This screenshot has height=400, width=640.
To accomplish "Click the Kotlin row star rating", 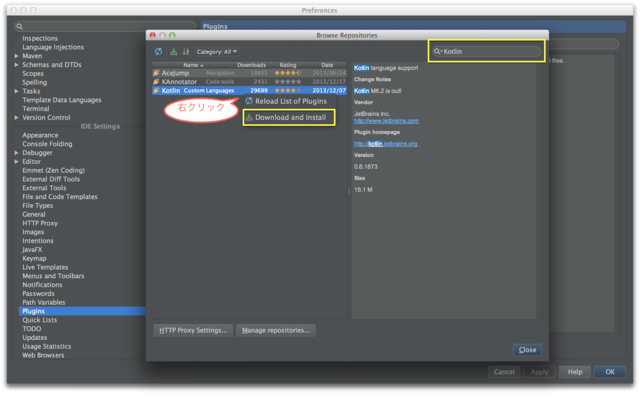I will 288,90.
